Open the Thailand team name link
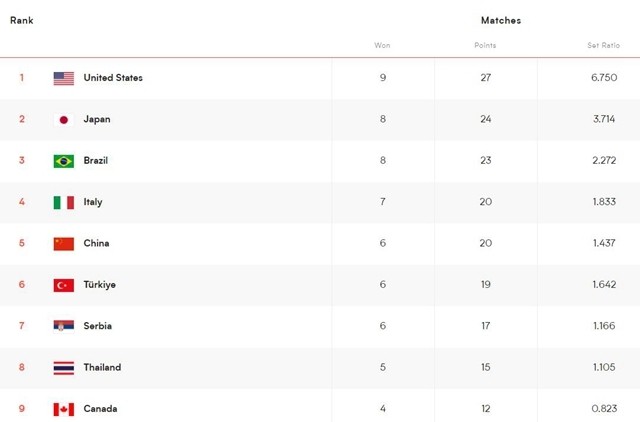 click(102, 367)
